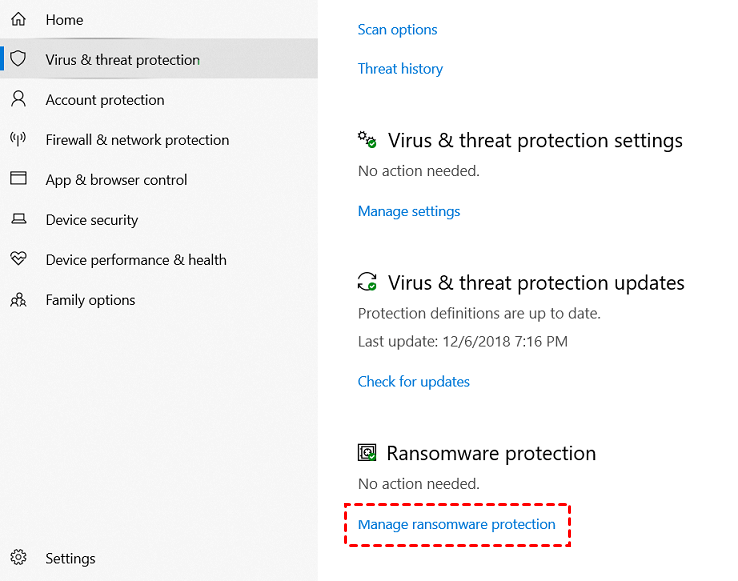
Task: Select Device performance & health entry
Action: 136,260
